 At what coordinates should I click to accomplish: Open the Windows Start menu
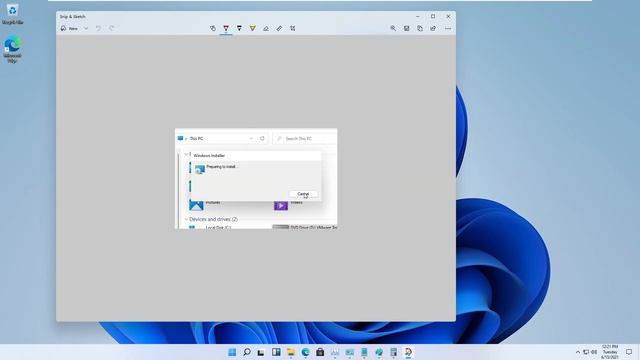232,352
